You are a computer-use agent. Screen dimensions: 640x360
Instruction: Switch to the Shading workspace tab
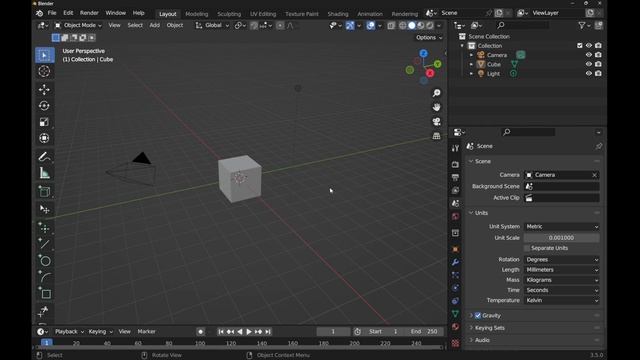(x=338, y=14)
